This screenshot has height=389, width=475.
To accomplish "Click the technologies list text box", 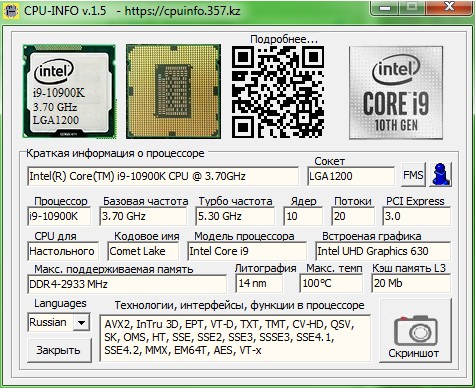I will [x=235, y=338].
